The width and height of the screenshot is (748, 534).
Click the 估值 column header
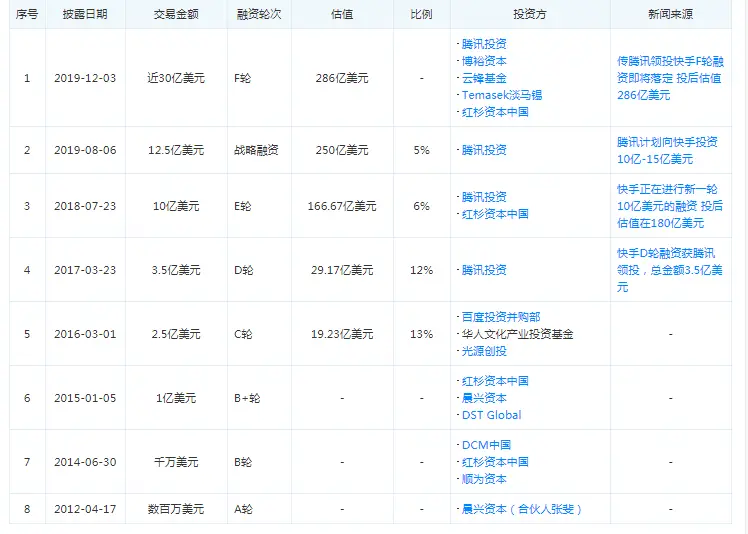coord(342,14)
